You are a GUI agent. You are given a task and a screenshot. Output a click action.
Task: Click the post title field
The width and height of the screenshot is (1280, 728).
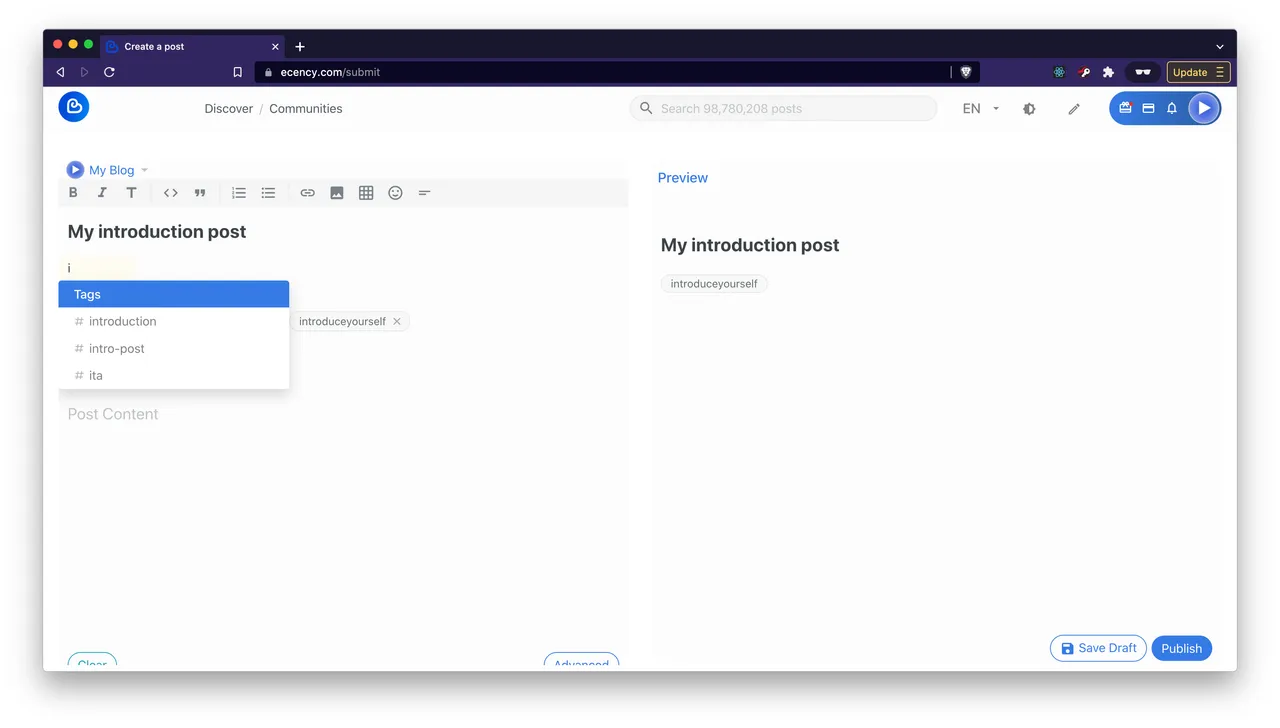(343, 231)
